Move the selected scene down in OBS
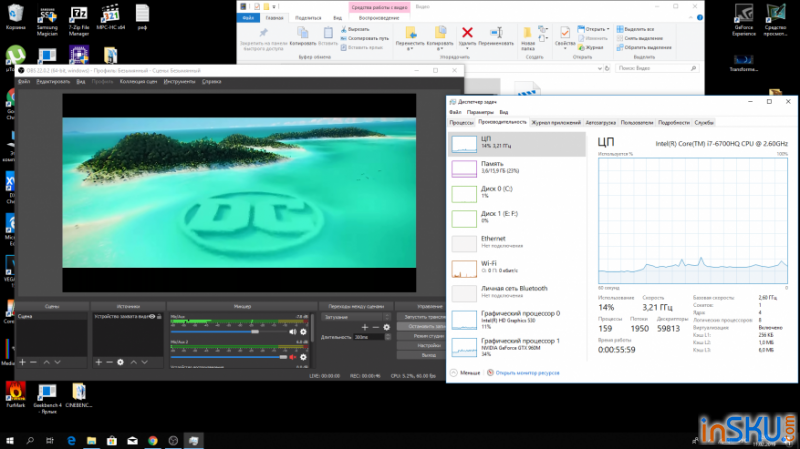The height and width of the screenshot is (449, 800). (57, 362)
